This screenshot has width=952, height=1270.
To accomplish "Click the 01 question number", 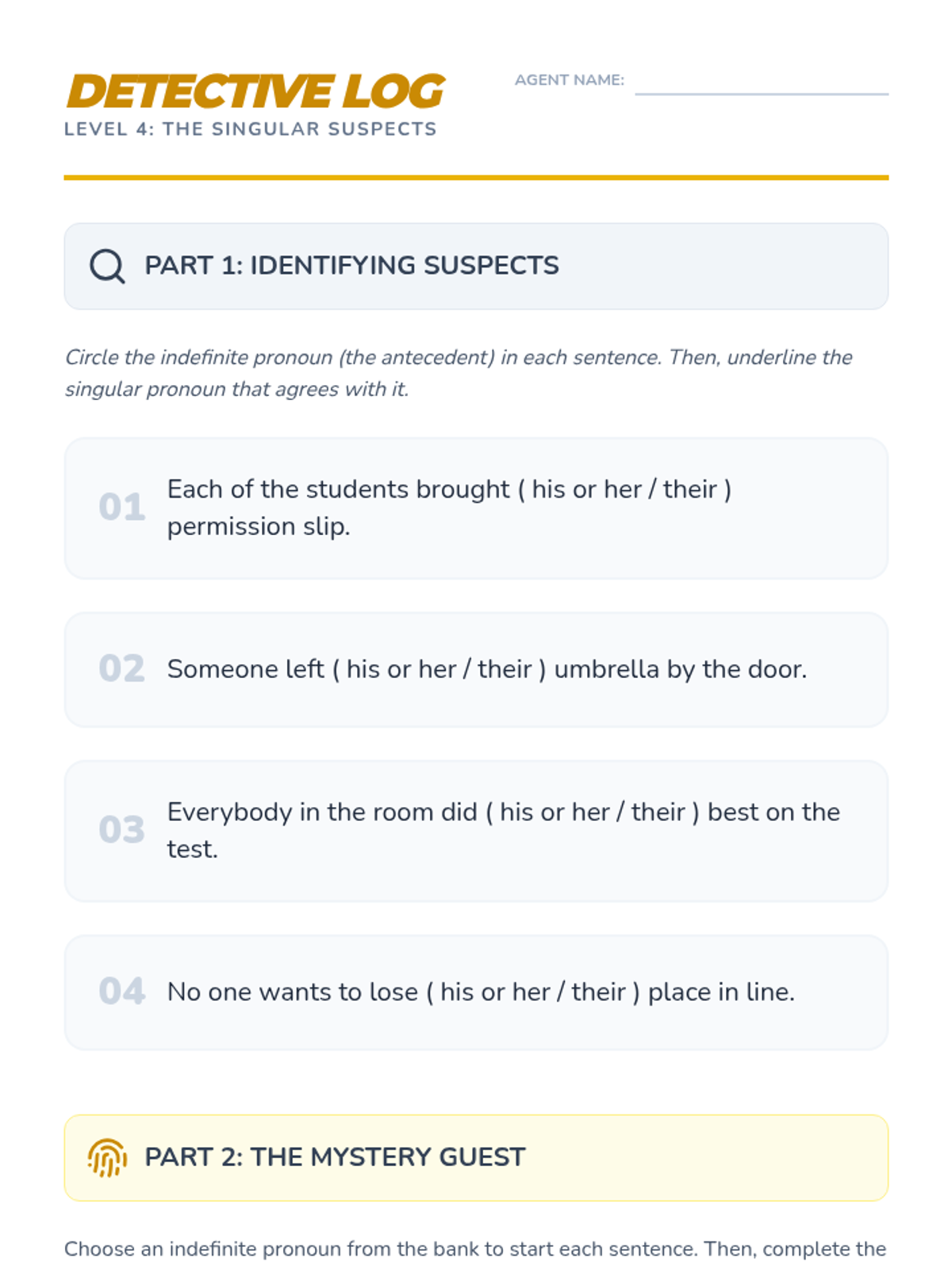I will click(x=122, y=507).
